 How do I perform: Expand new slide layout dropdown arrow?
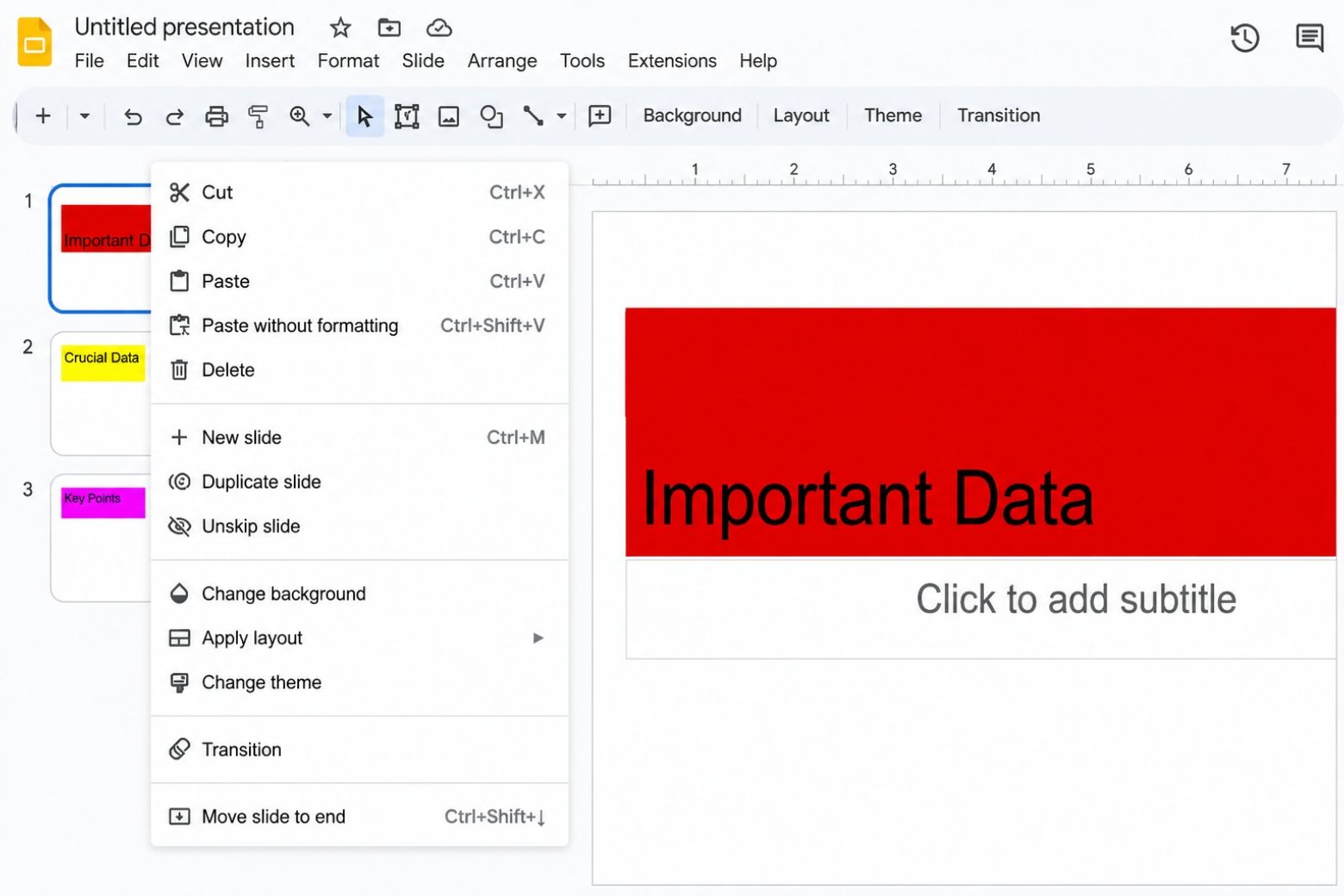pyautogui.click(x=84, y=115)
